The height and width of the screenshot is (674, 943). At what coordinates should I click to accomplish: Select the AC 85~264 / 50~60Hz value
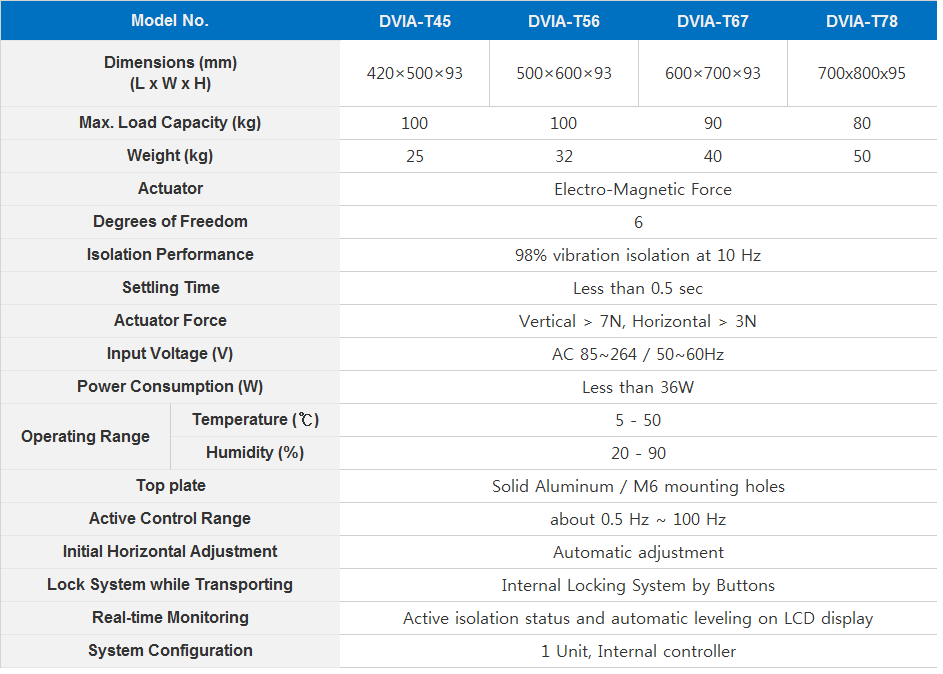(x=638, y=354)
